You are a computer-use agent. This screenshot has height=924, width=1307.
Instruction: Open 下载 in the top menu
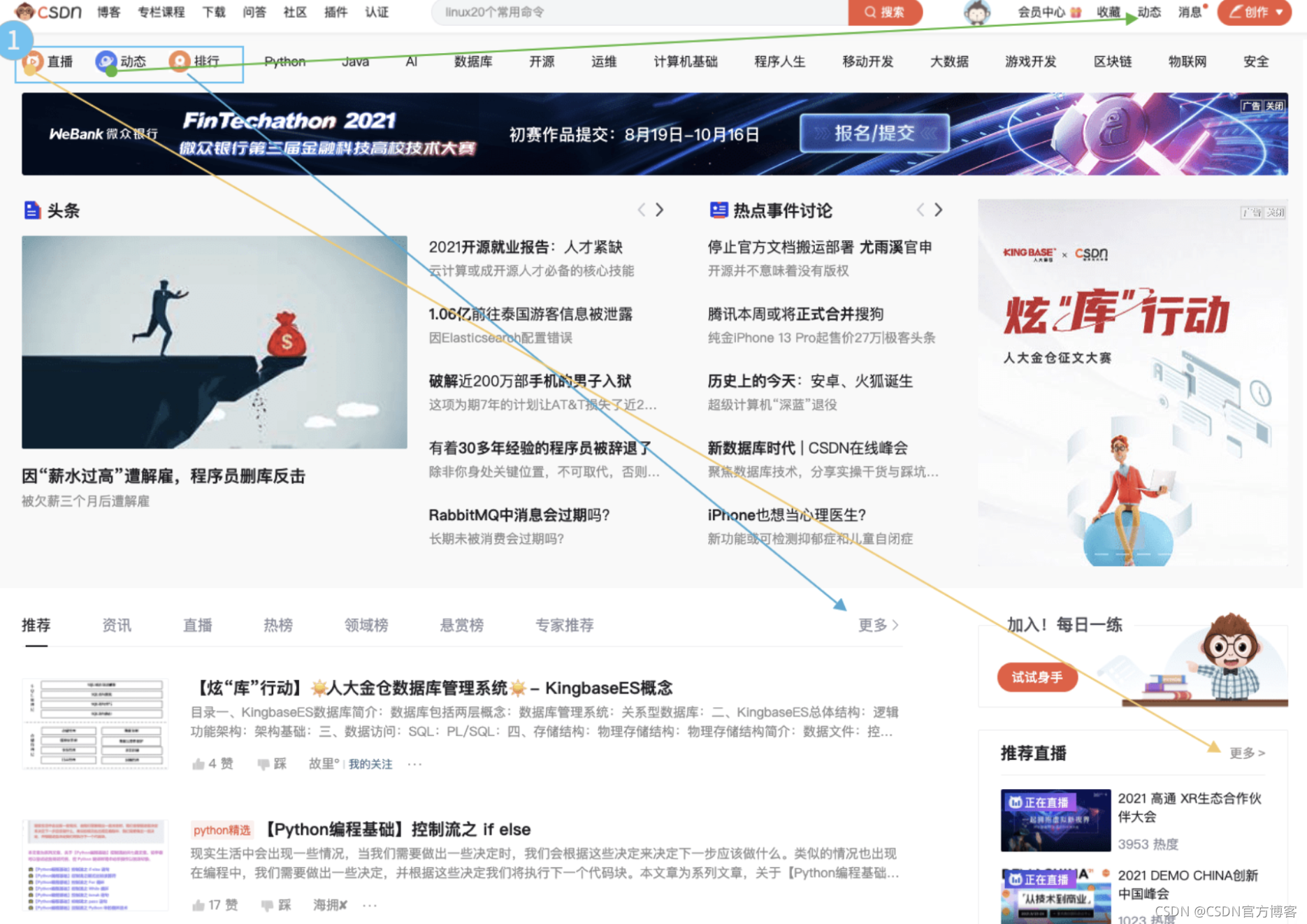[x=214, y=12]
